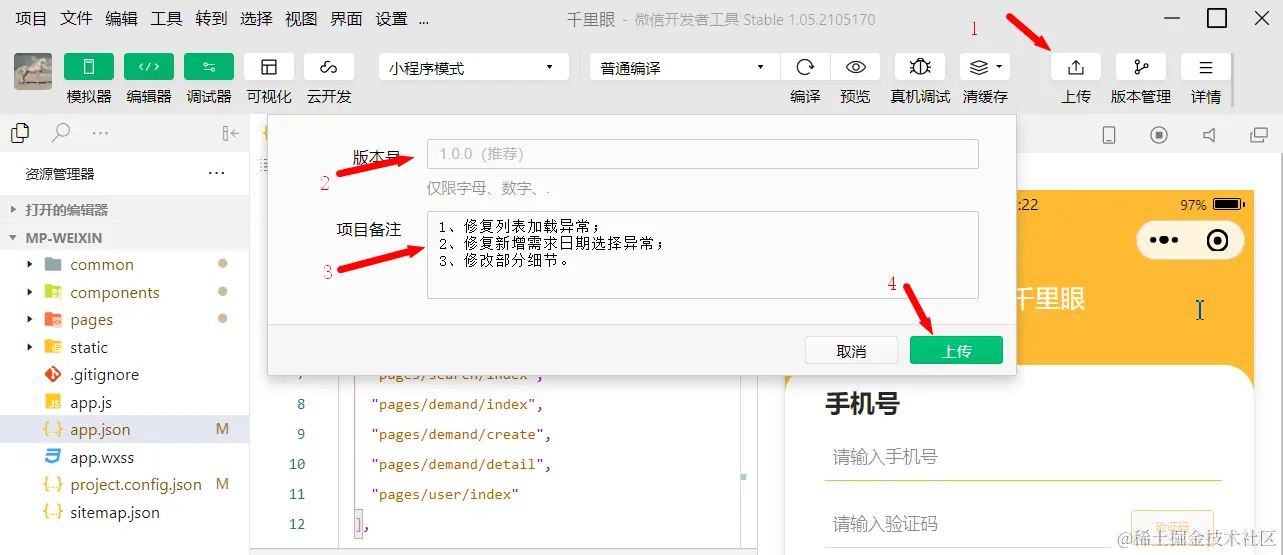Open the 界面 menu
This screenshot has height=555, width=1283.
point(346,19)
